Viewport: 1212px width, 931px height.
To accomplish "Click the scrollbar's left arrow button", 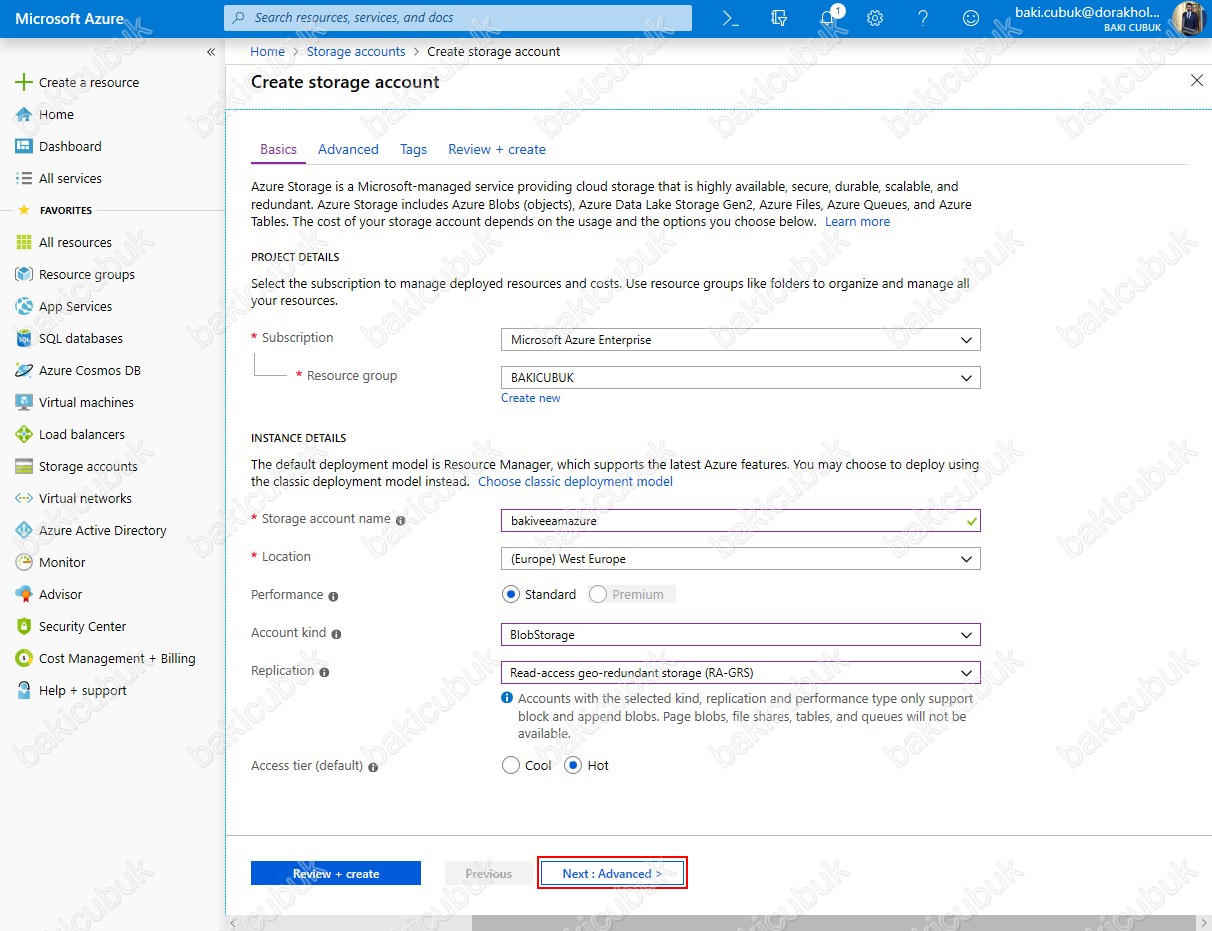I will (234, 923).
